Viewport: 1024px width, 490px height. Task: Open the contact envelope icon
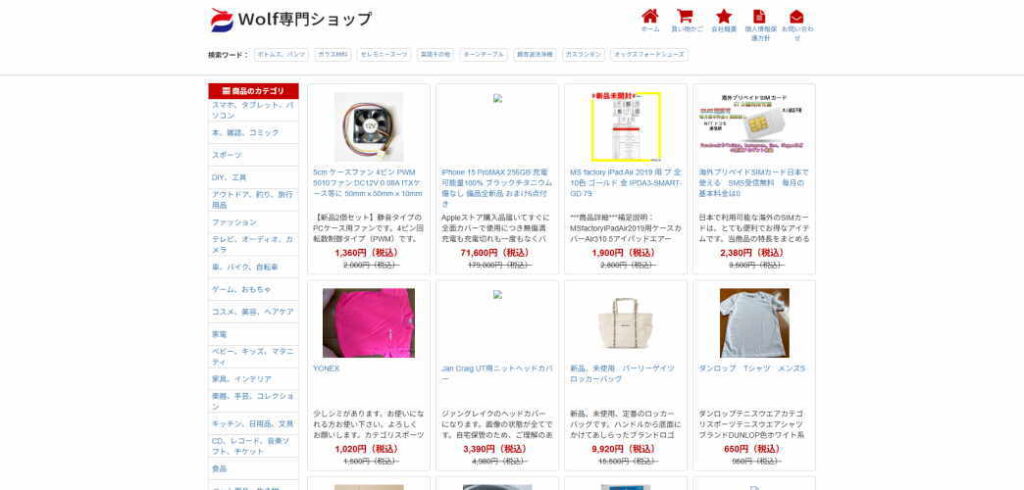pyautogui.click(x=797, y=16)
